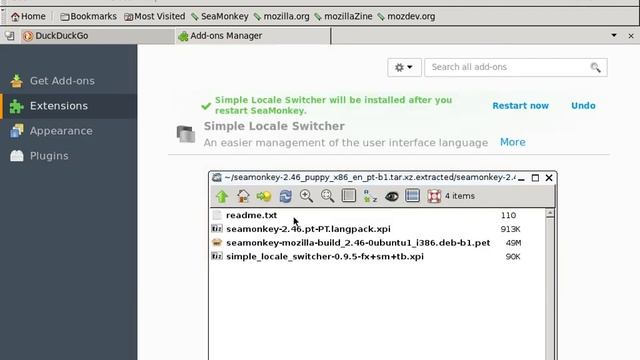Viewport: 640px width, 360px height.
Task: Click the readme.txt file icon
Action: 217,215
